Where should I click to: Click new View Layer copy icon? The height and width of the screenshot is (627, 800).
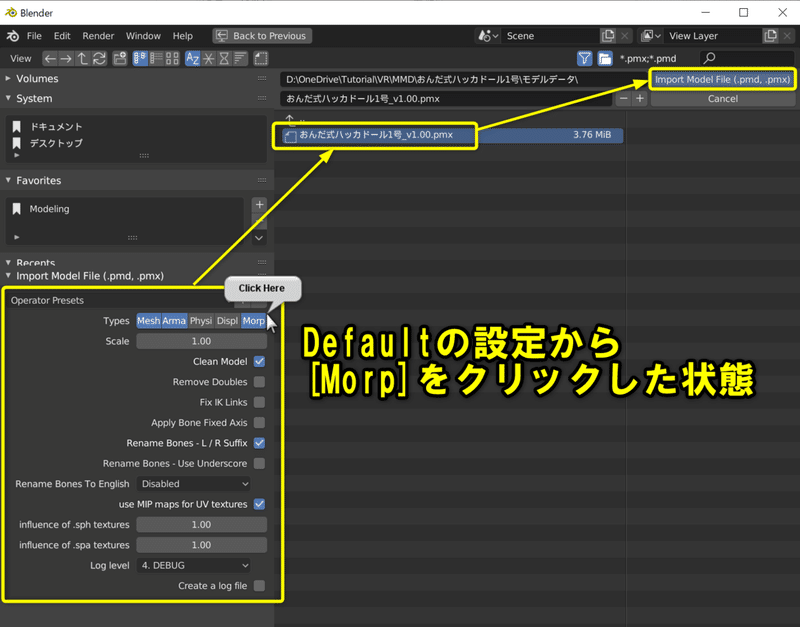[770, 36]
